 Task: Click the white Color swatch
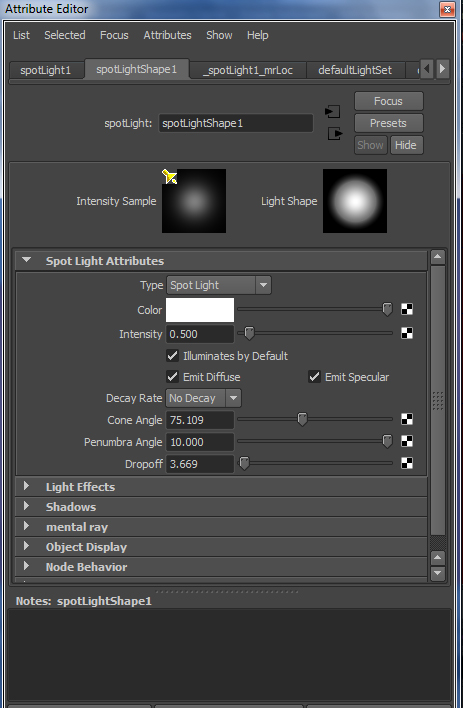(x=200, y=310)
